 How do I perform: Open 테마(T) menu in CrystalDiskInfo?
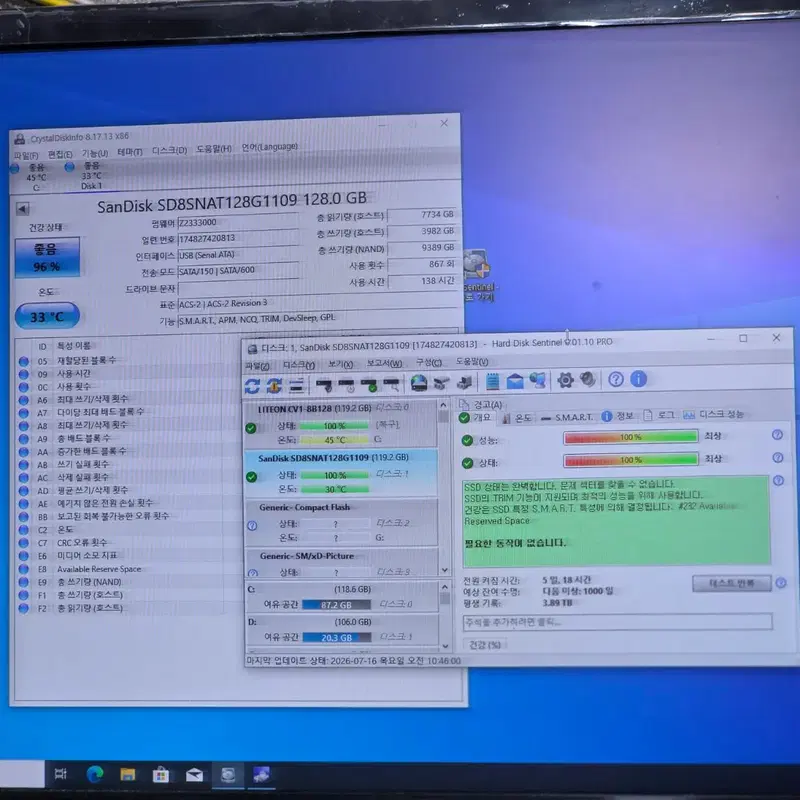pos(130,152)
